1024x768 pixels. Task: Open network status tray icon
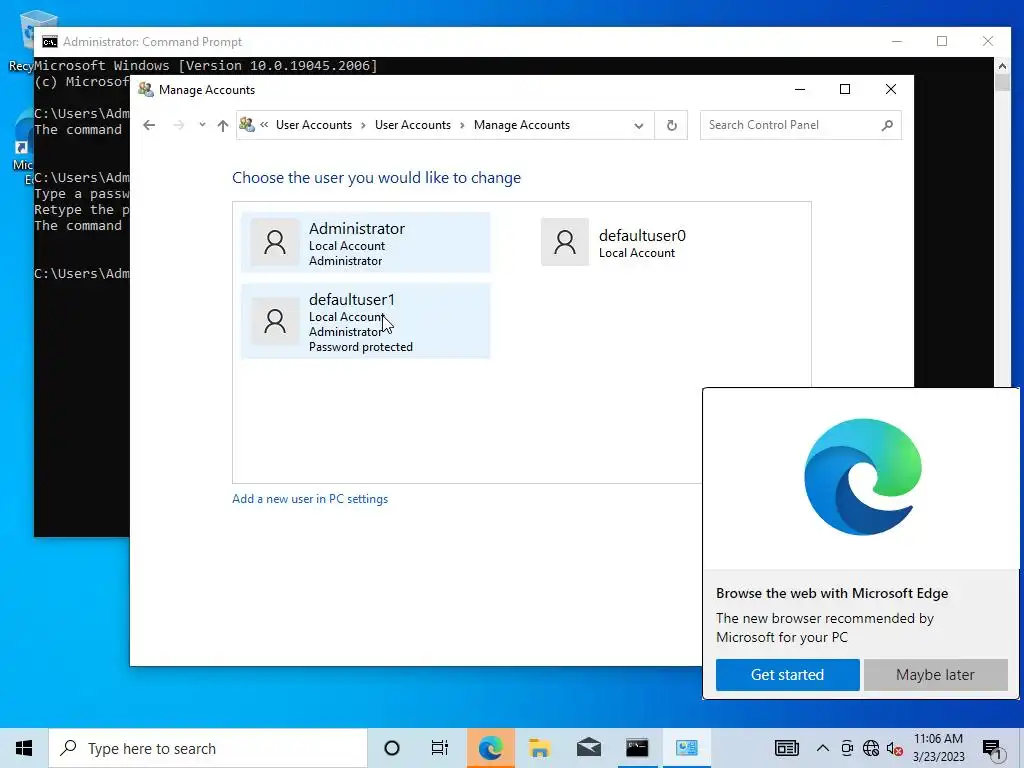871,748
